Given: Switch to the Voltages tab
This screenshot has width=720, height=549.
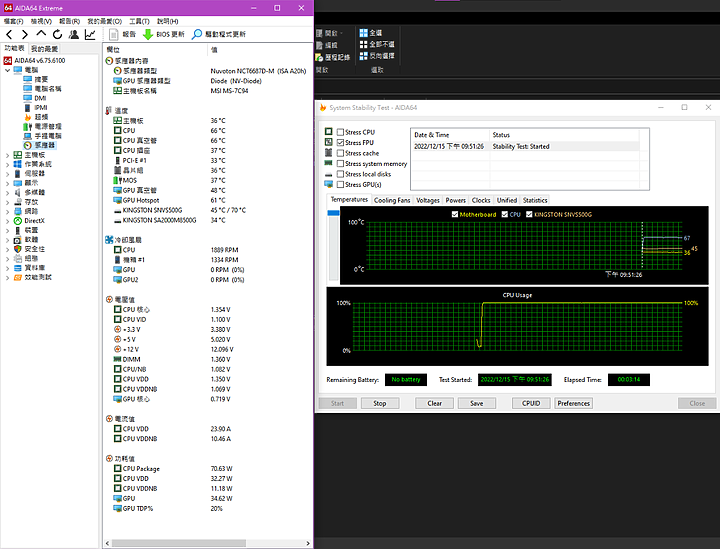Looking at the screenshot, I should (x=428, y=200).
